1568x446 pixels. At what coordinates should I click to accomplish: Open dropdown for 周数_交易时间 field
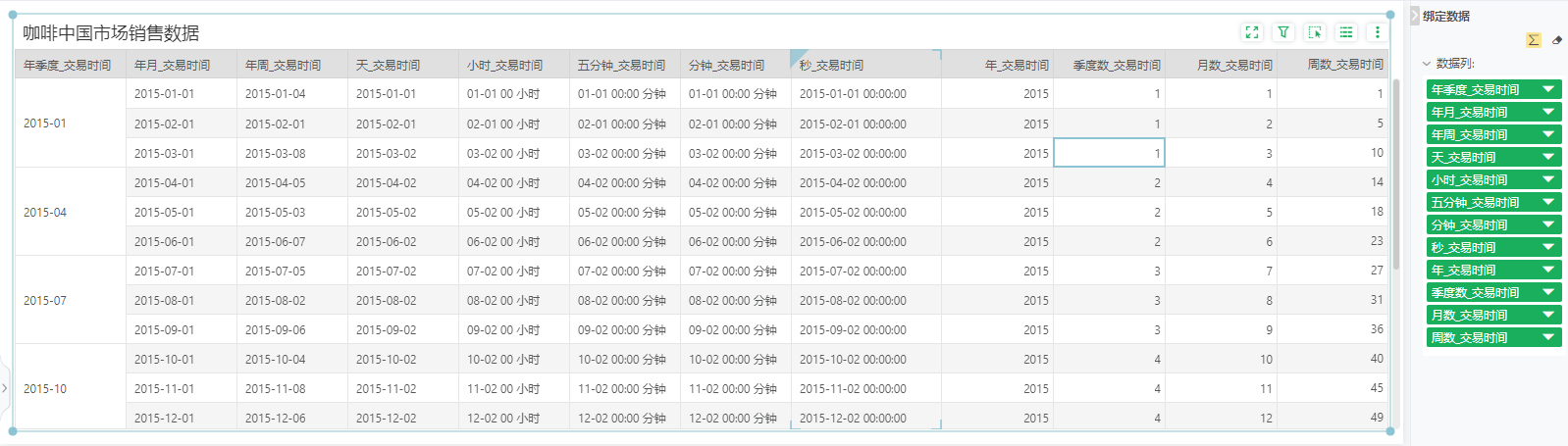point(1548,337)
